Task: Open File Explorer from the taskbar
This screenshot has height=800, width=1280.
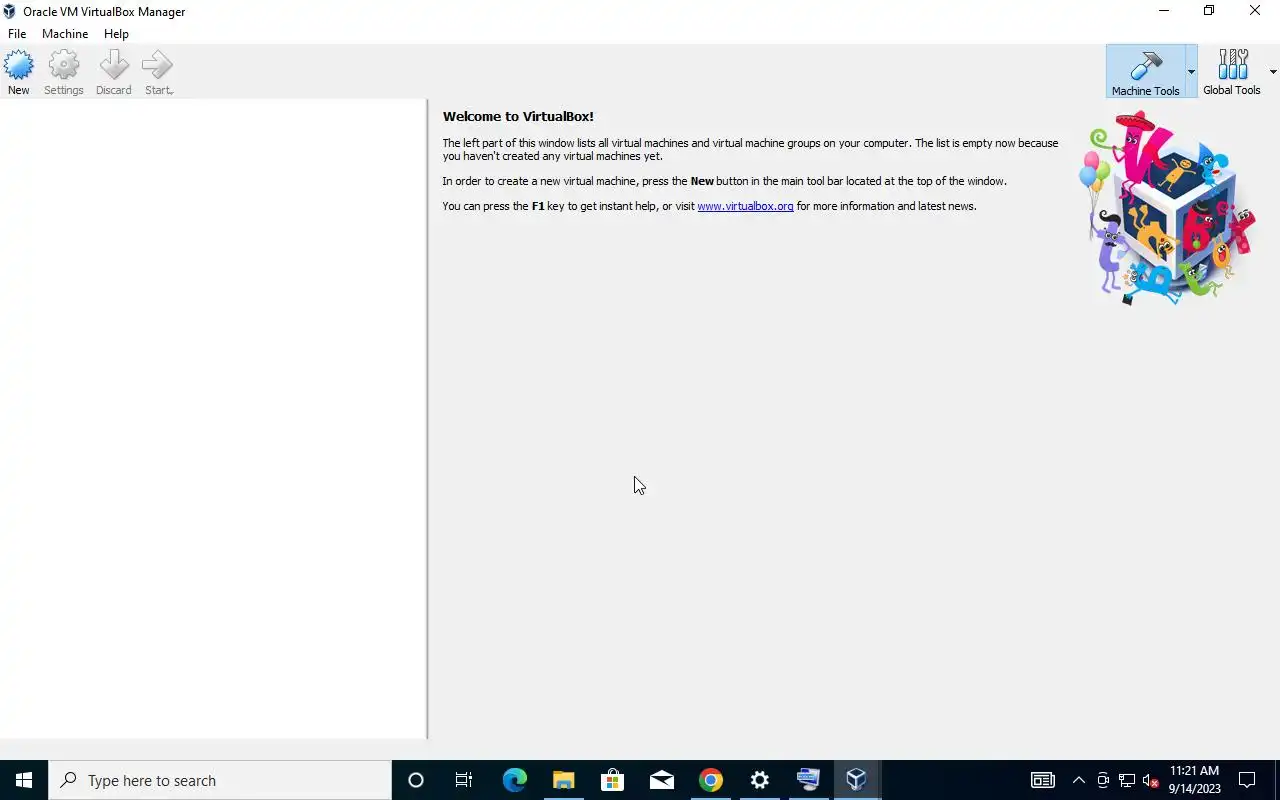Action: click(x=563, y=780)
